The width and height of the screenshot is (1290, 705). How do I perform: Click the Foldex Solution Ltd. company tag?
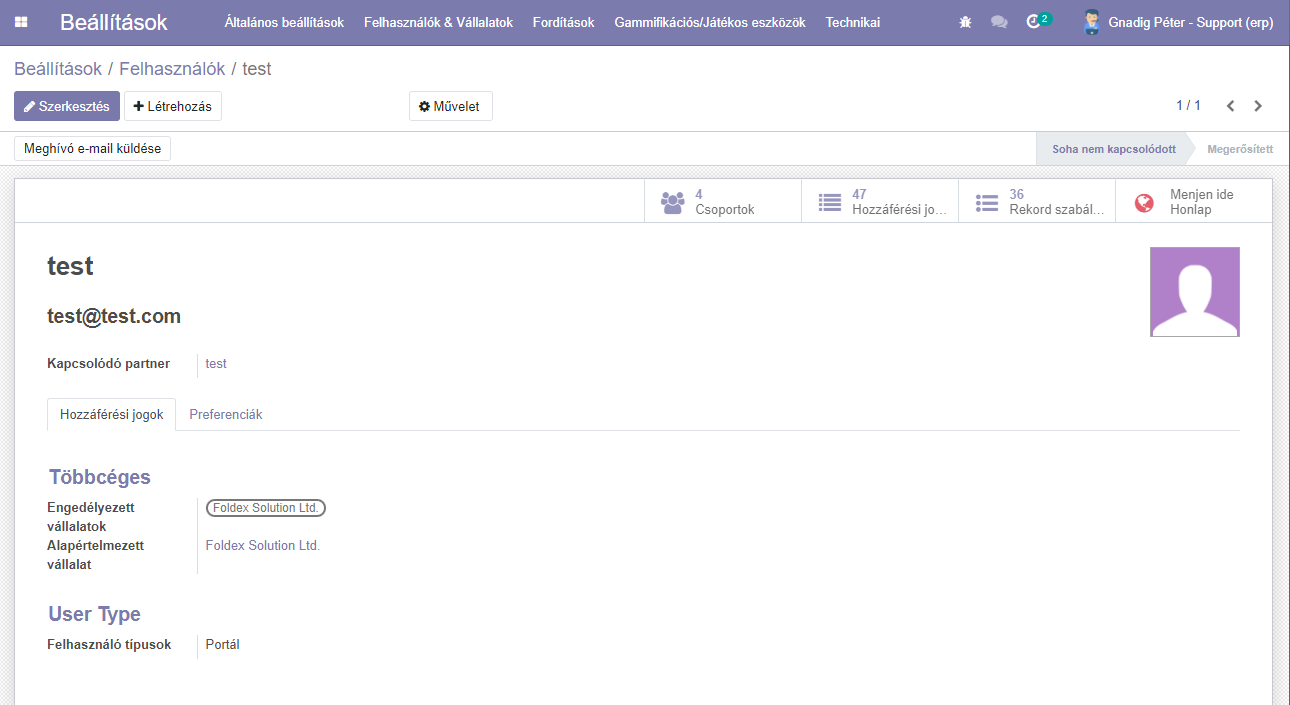266,508
